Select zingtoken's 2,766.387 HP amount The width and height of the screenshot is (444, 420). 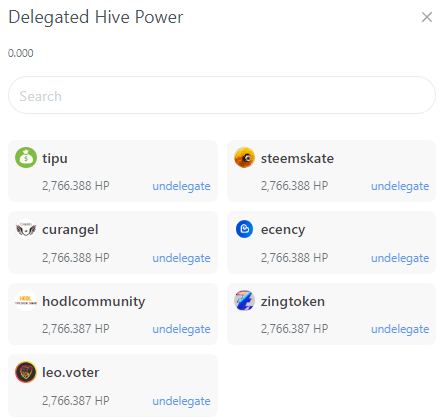[x=294, y=329]
